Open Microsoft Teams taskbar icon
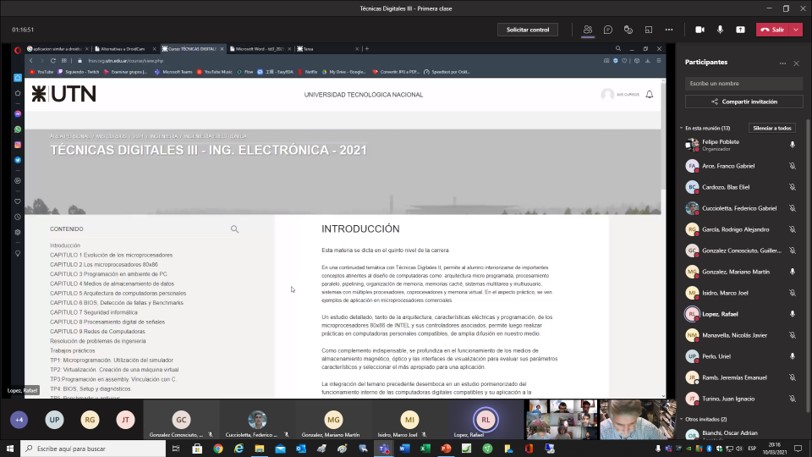This screenshot has width=812, height=457. tap(384, 448)
